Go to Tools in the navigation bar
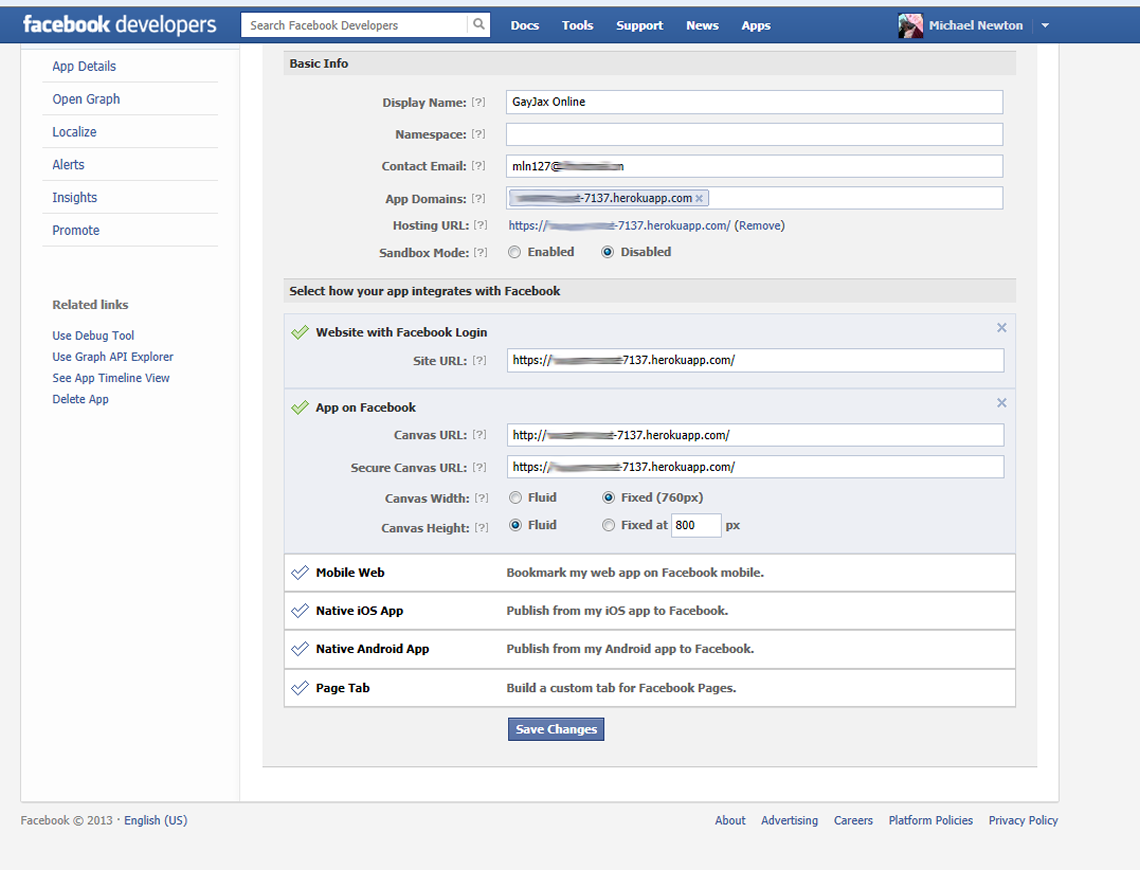1140x870 pixels. tap(577, 26)
